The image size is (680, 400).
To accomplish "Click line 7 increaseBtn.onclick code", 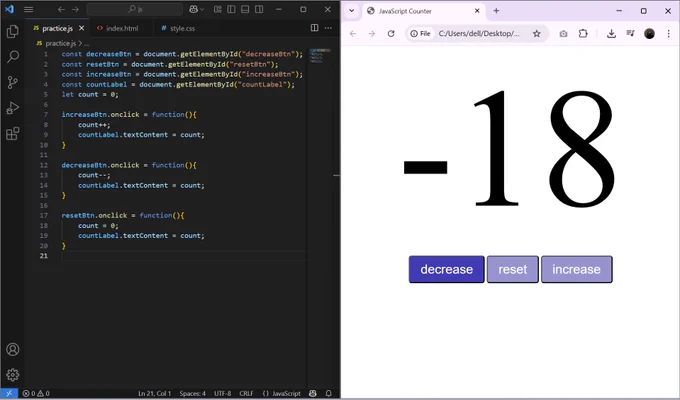I will point(129,115).
